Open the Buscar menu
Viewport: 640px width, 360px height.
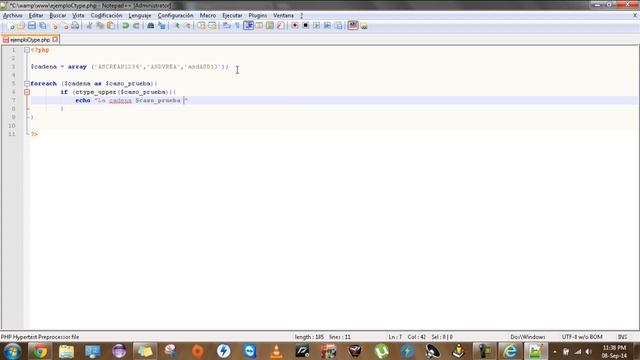[58, 16]
